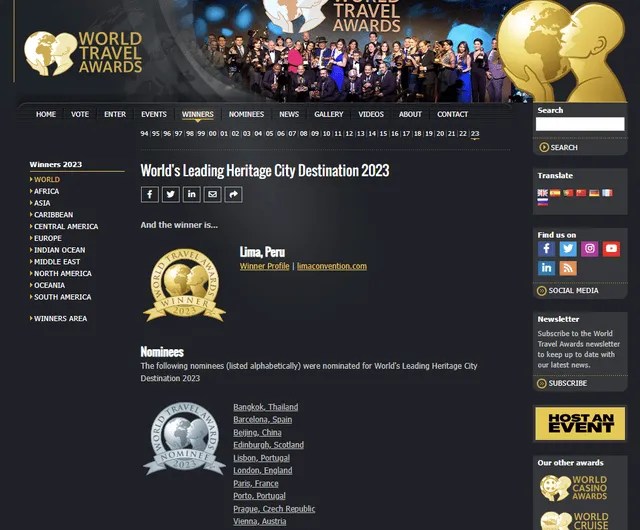
Task: Select year 22 in the year bar
Action: [x=463, y=134]
